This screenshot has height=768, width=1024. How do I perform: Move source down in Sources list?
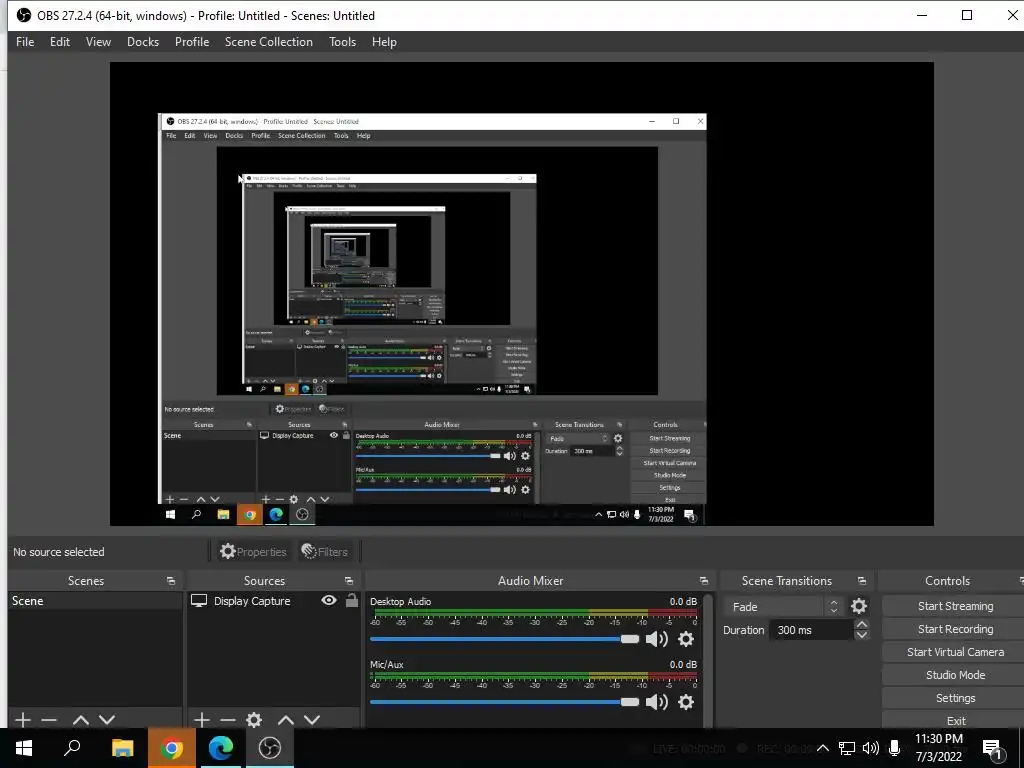coord(312,720)
